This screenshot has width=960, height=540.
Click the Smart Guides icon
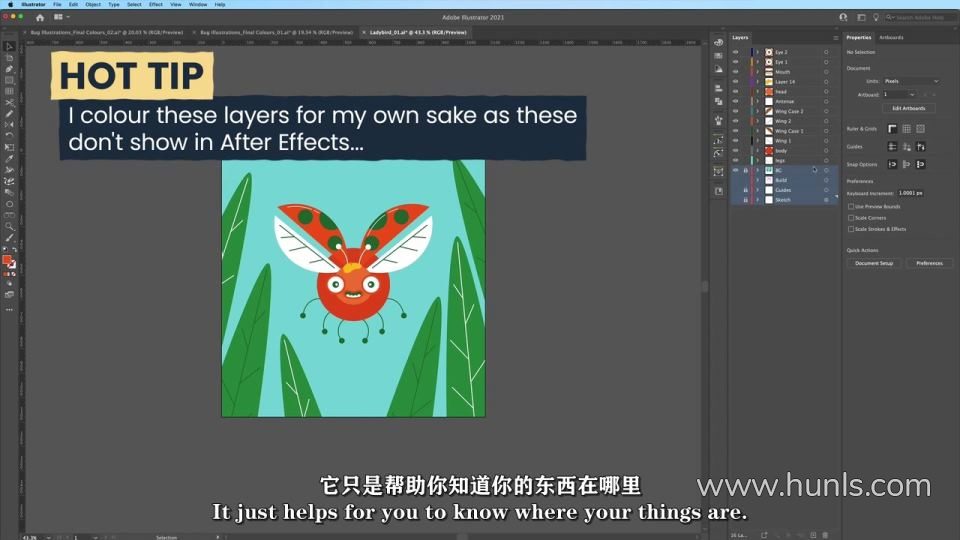(920, 146)
